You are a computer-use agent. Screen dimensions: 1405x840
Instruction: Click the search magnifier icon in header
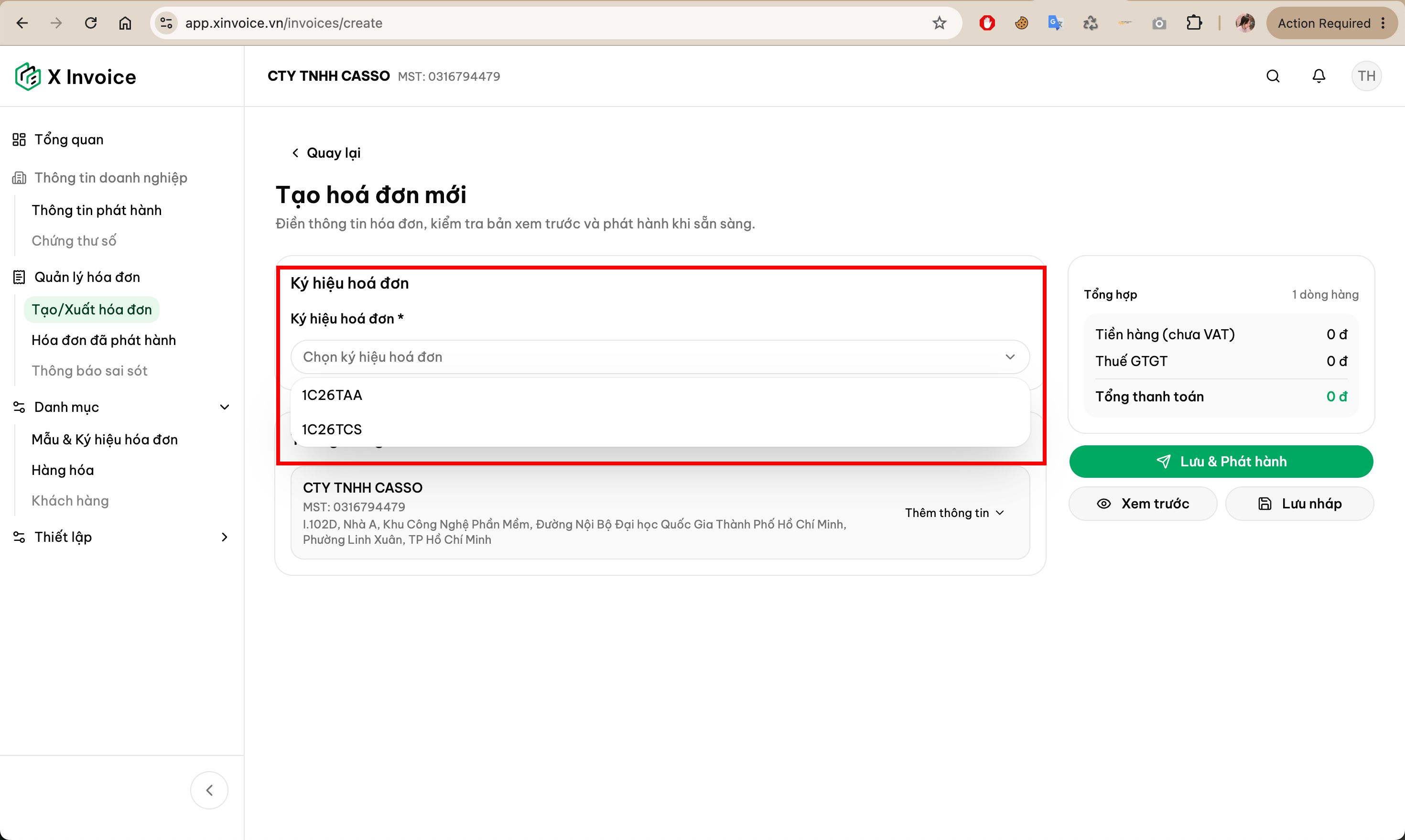[x=1273, y=76]
